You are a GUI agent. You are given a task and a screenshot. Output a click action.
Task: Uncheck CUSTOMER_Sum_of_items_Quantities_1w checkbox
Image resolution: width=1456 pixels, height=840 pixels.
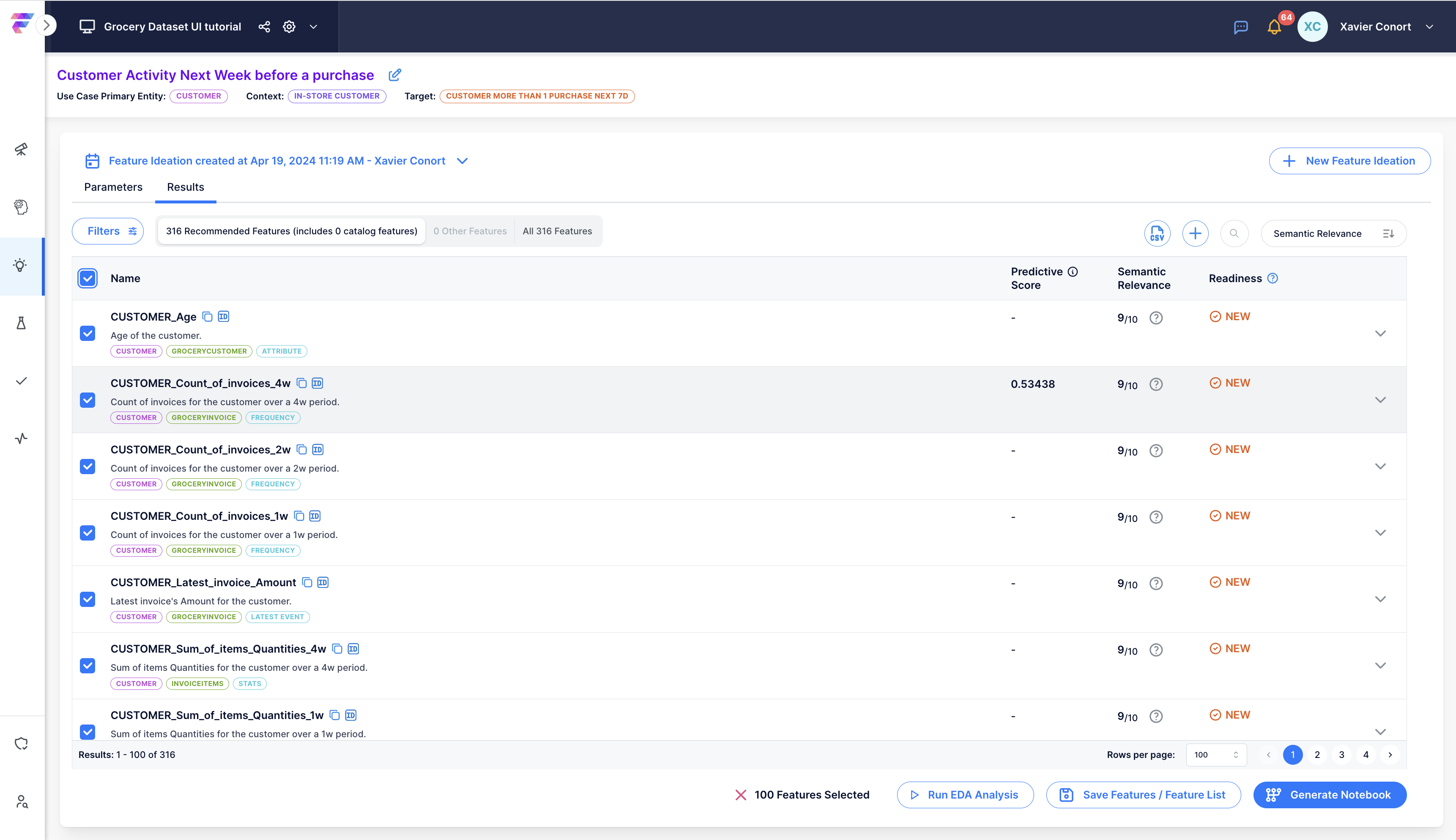click(x=88, y=732)
